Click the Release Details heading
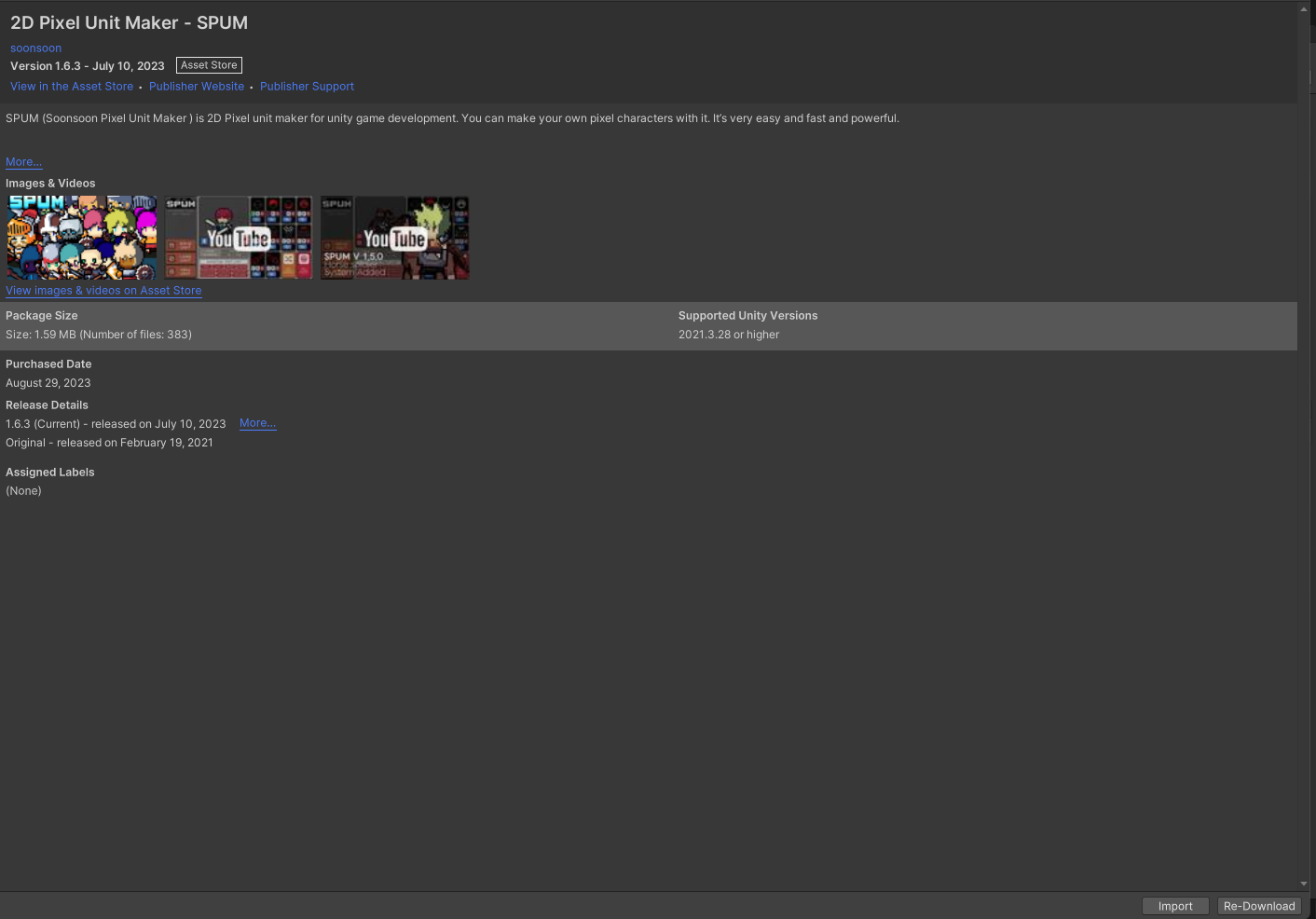 (47, 405)
